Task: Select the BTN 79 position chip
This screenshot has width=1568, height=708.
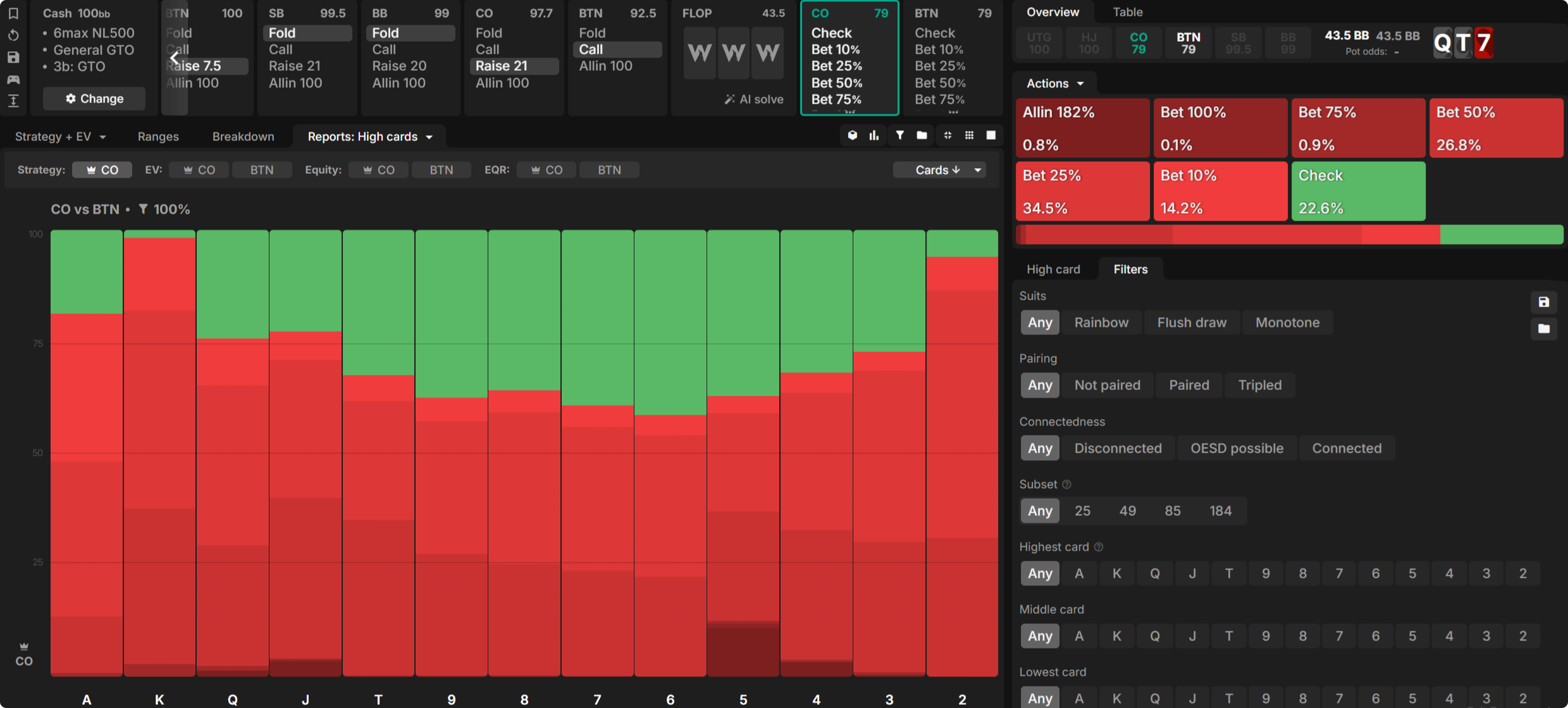Action: coord(1188,43)
